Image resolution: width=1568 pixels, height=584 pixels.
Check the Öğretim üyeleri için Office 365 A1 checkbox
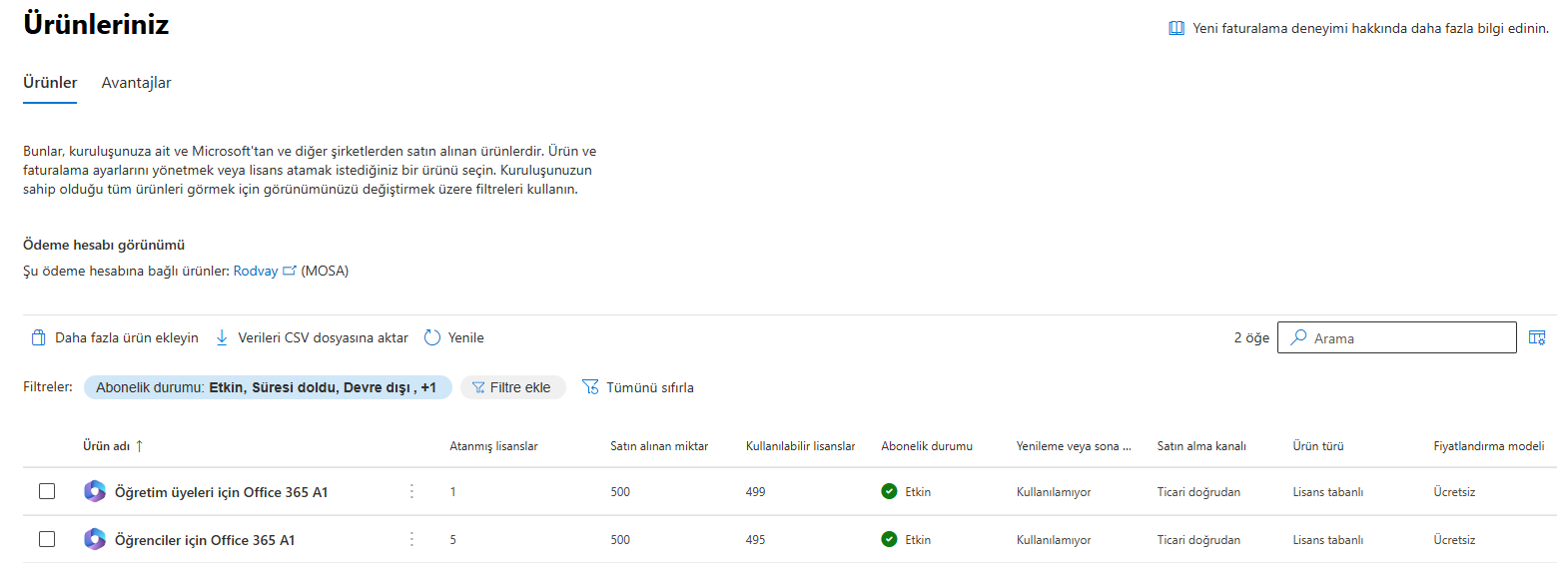coord(47,491)
